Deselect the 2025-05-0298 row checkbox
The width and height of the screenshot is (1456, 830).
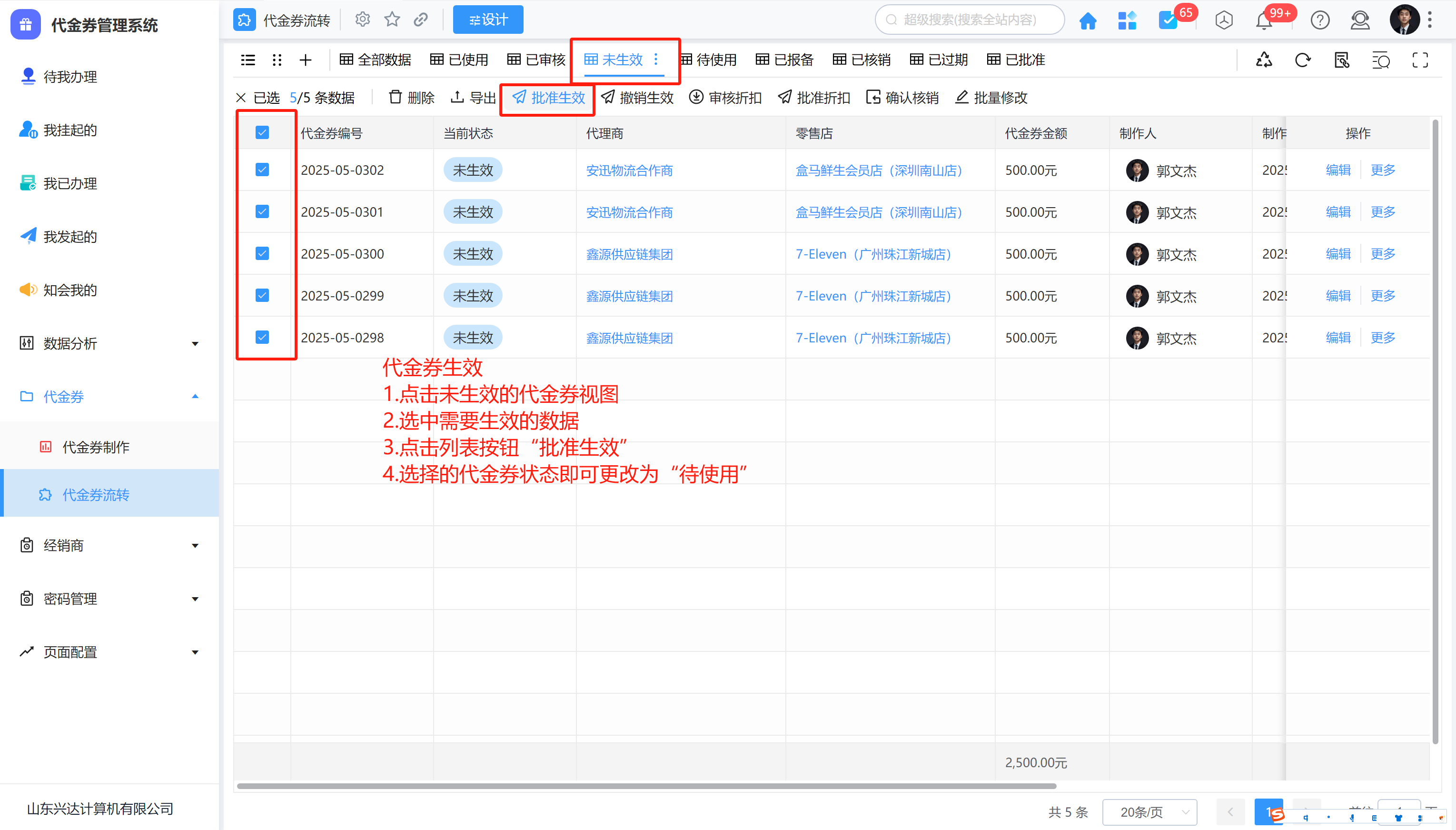pos(262,338)
